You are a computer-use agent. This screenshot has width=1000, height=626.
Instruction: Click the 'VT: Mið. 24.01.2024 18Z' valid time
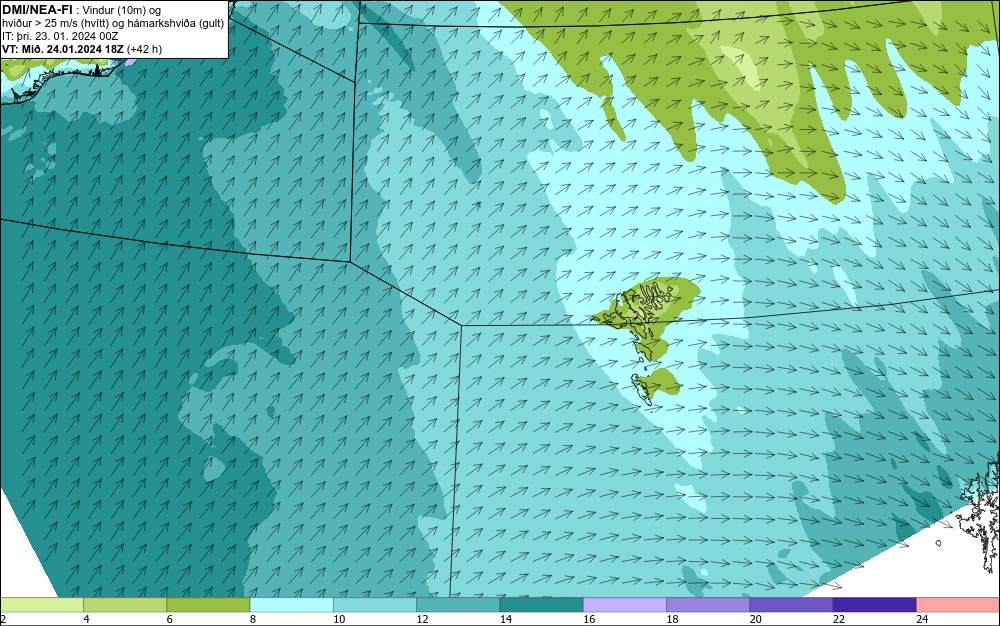[x=63, y=49]
